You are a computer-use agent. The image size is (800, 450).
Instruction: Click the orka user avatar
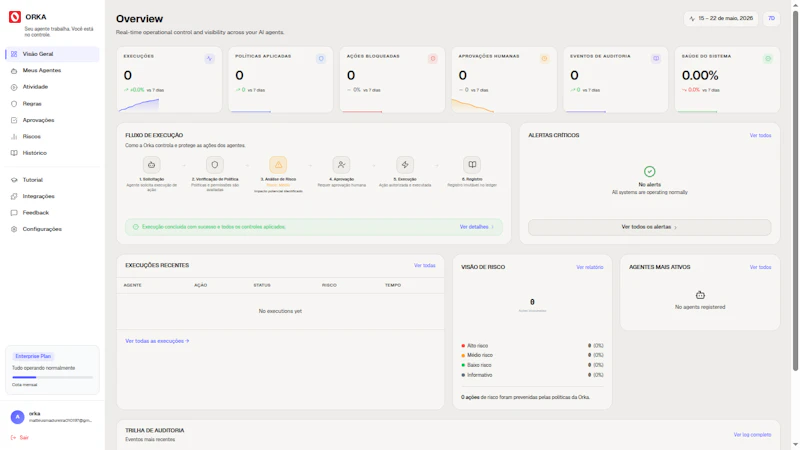[x=17, y=417]
